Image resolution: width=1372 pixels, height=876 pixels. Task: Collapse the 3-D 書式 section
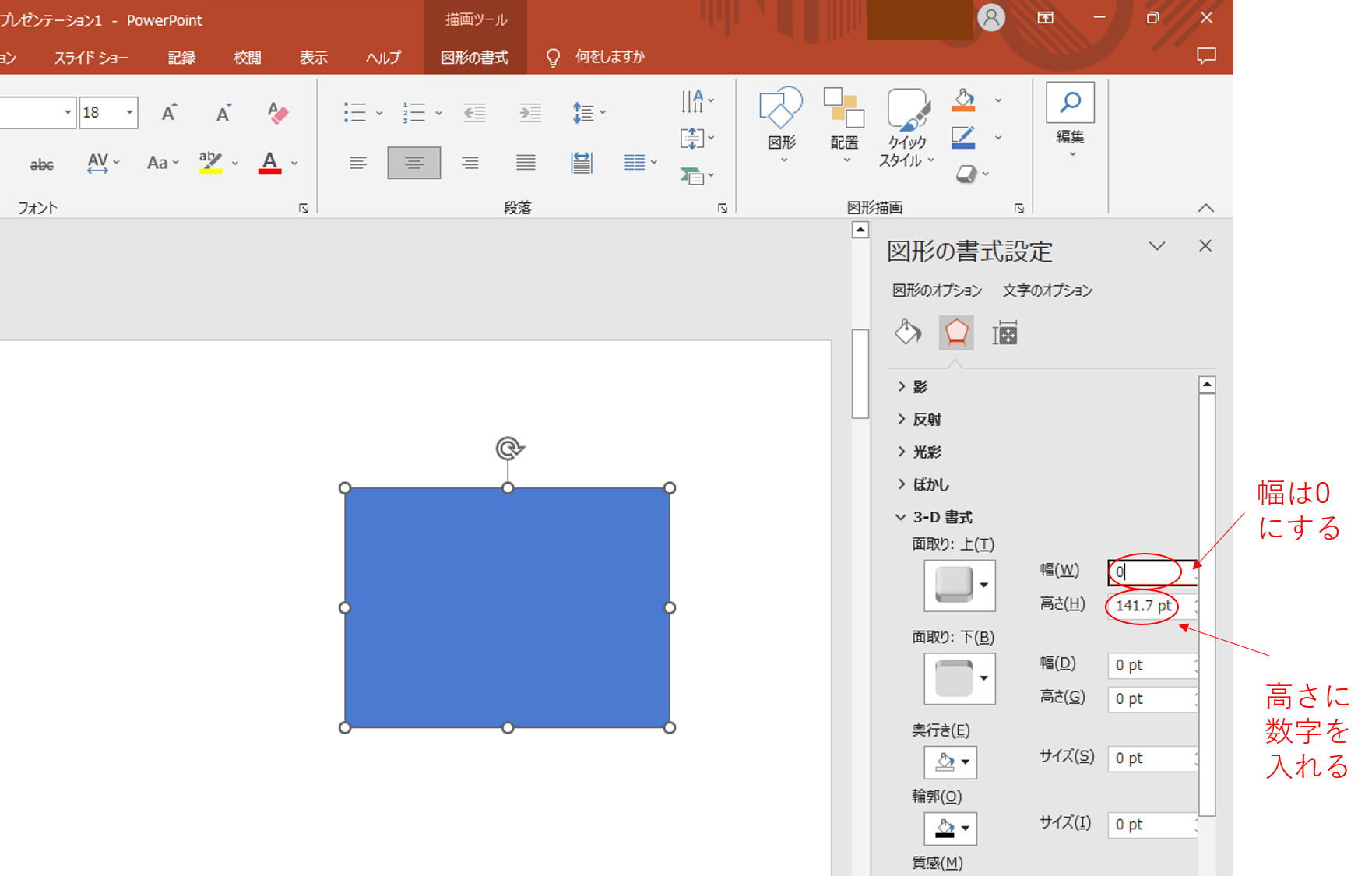[x=934, y=517]
